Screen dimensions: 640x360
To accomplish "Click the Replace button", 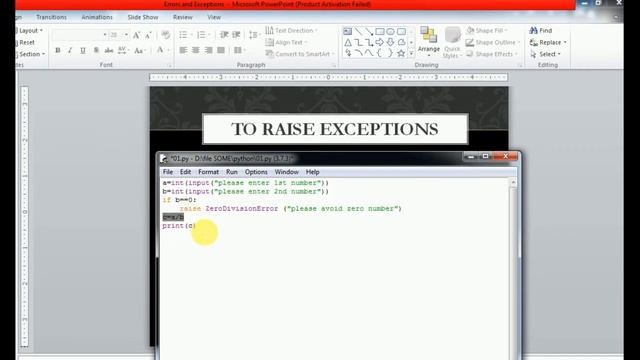I will click(x=548, y=42).
